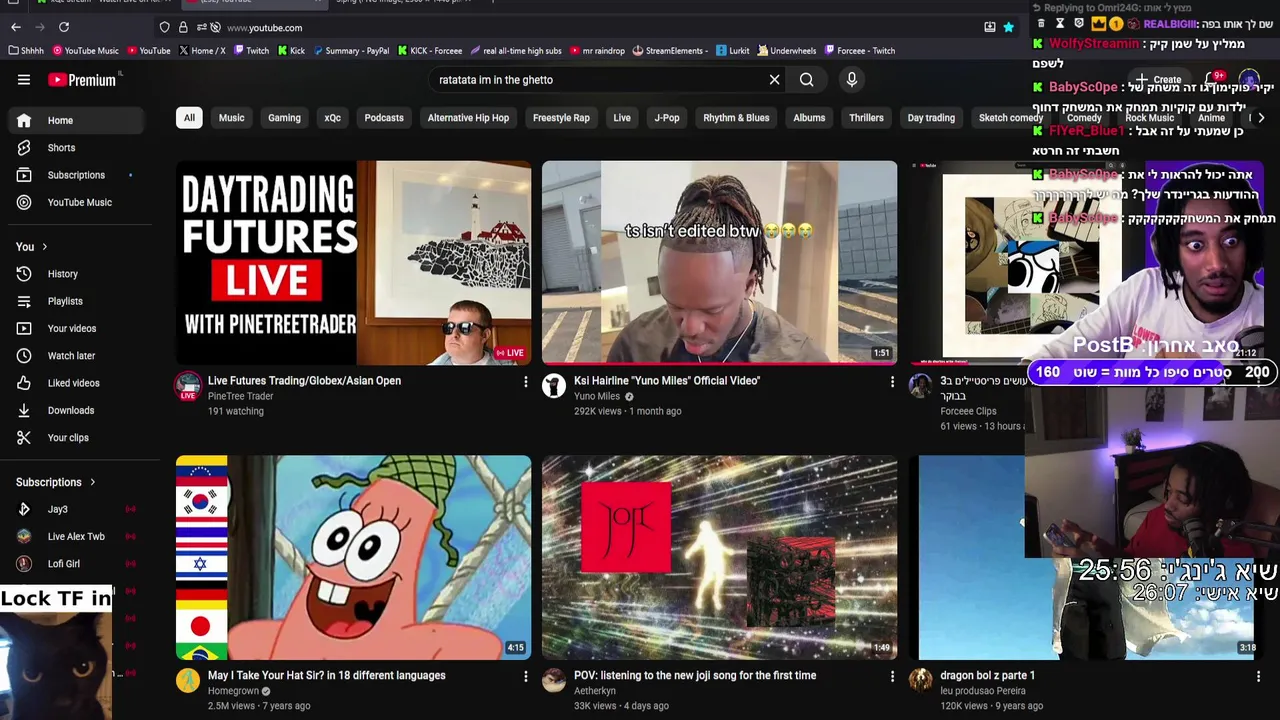This screenshot has width=1280, height=720.
Task: Open the Joji POV video thumbnail
Action: [719, 558]
